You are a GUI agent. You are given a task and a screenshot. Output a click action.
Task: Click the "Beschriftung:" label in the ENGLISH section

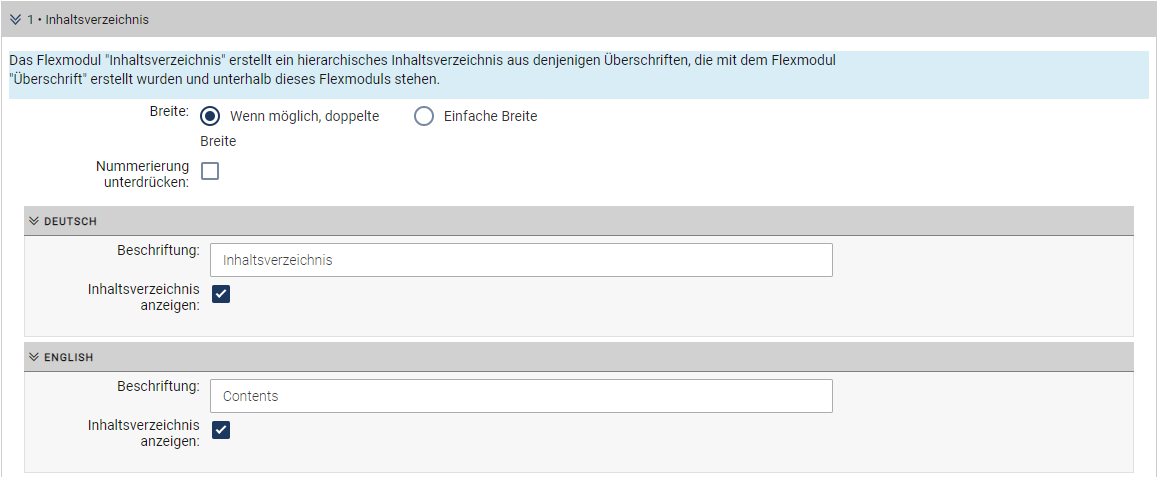click(158, 385)
